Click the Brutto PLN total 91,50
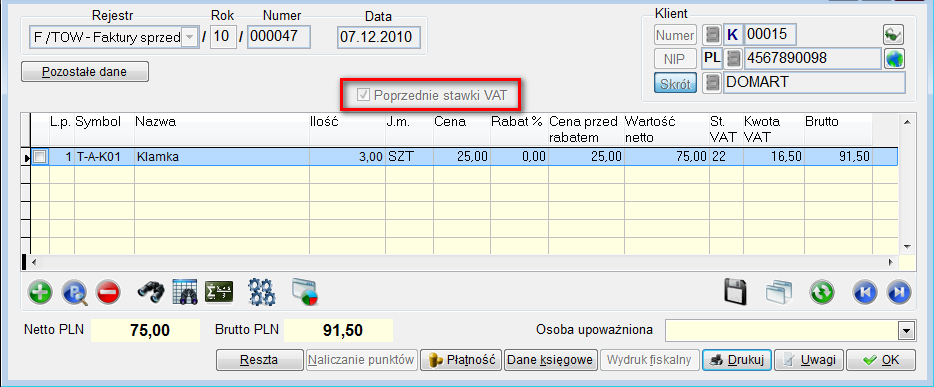This screenshot has width=934, height=387. pos(338,330)
